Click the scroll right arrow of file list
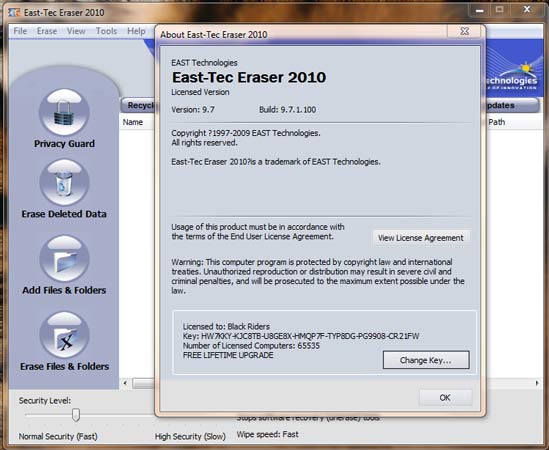The height and width of the screenshot is (450, 549). [537, 383]
